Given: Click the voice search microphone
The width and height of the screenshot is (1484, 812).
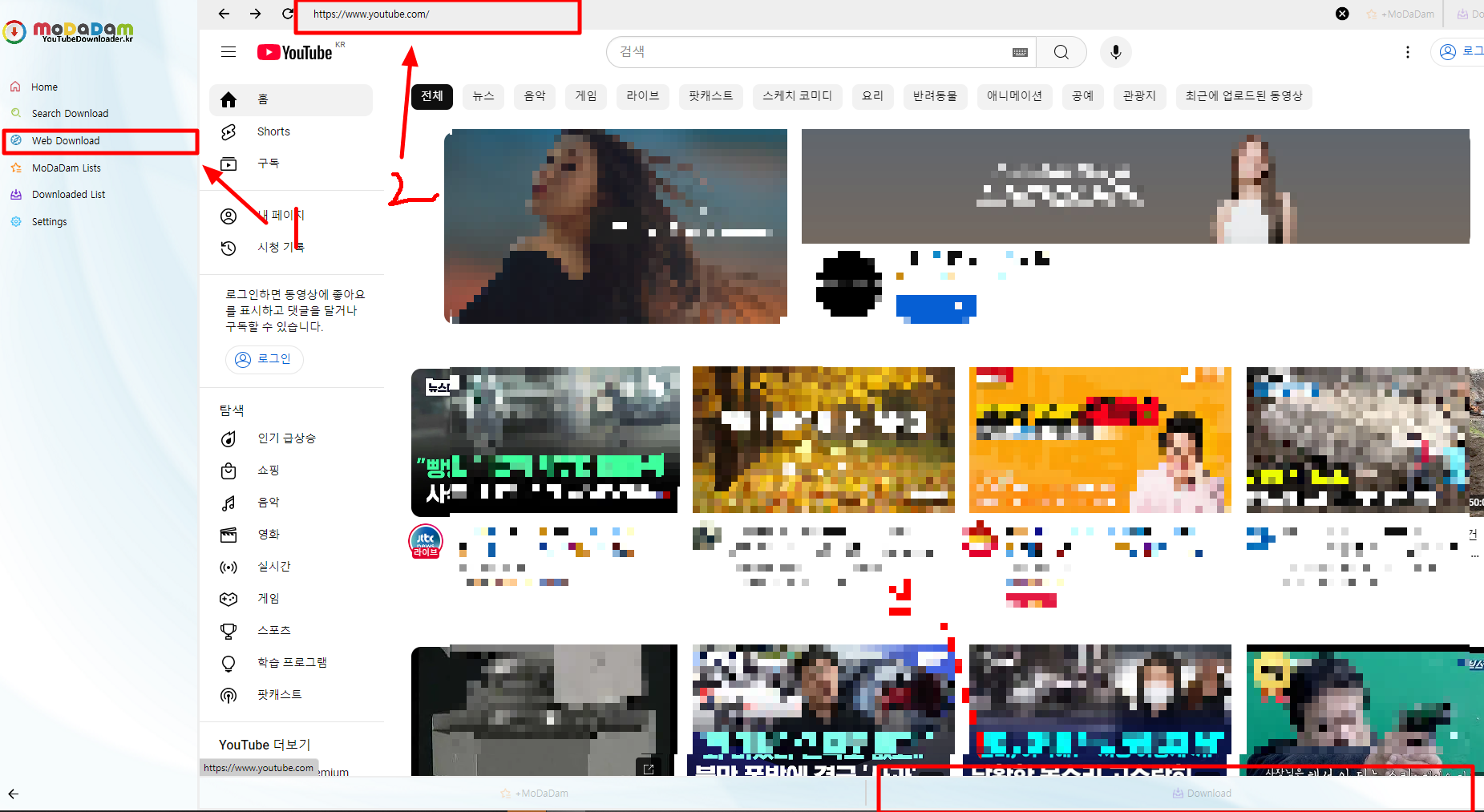Looking at the screenshot, I should tap(1115, 52).
